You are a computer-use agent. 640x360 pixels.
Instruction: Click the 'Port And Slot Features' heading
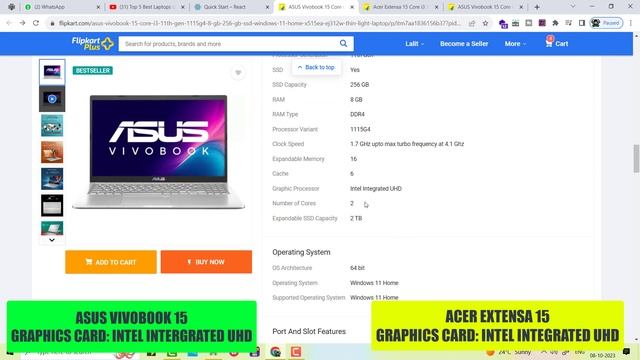pyautogui.click(x=309, y=331)
